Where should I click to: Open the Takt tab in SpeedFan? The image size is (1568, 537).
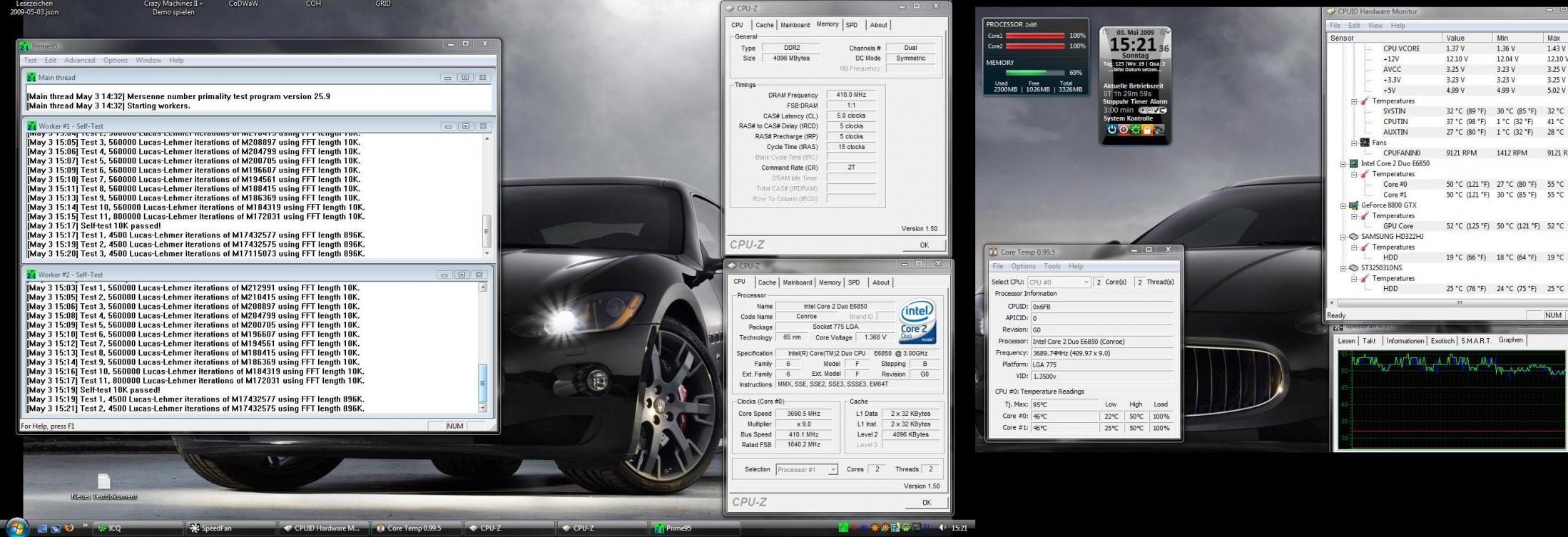pos(1369,341)
